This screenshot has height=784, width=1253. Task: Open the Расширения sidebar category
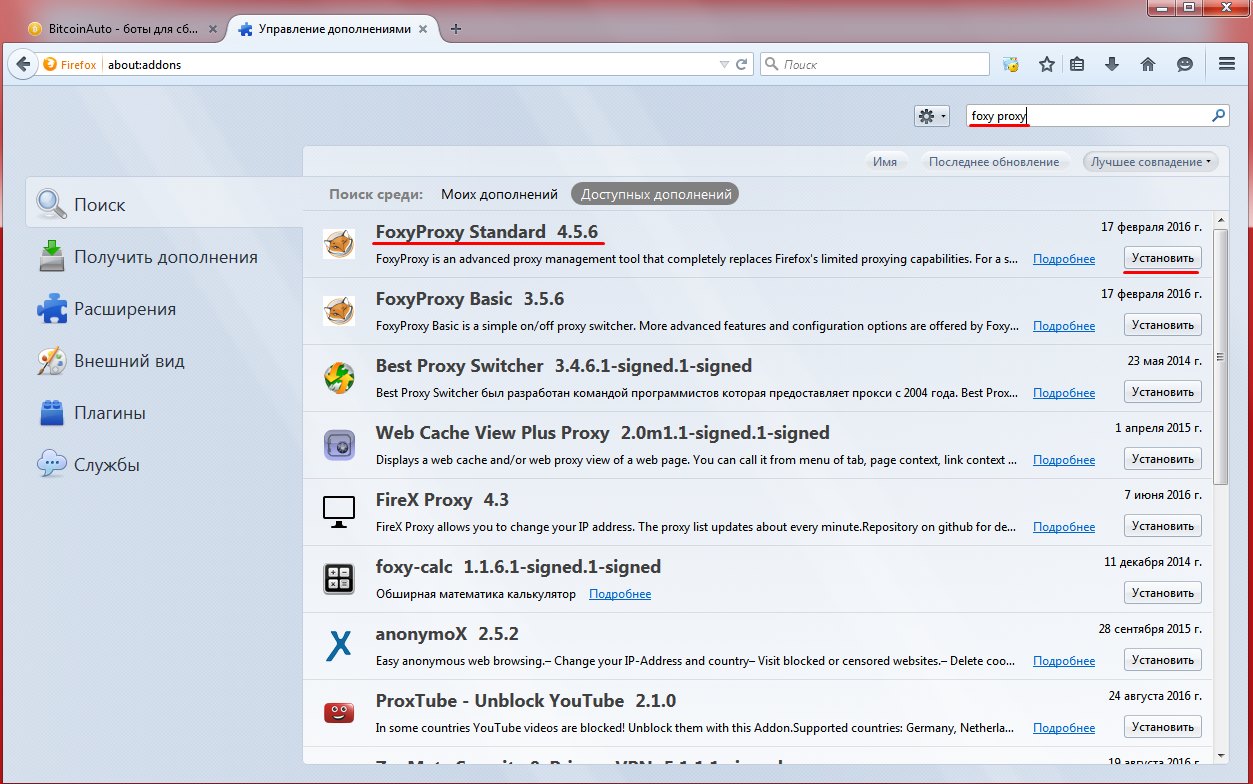(165, 309)
